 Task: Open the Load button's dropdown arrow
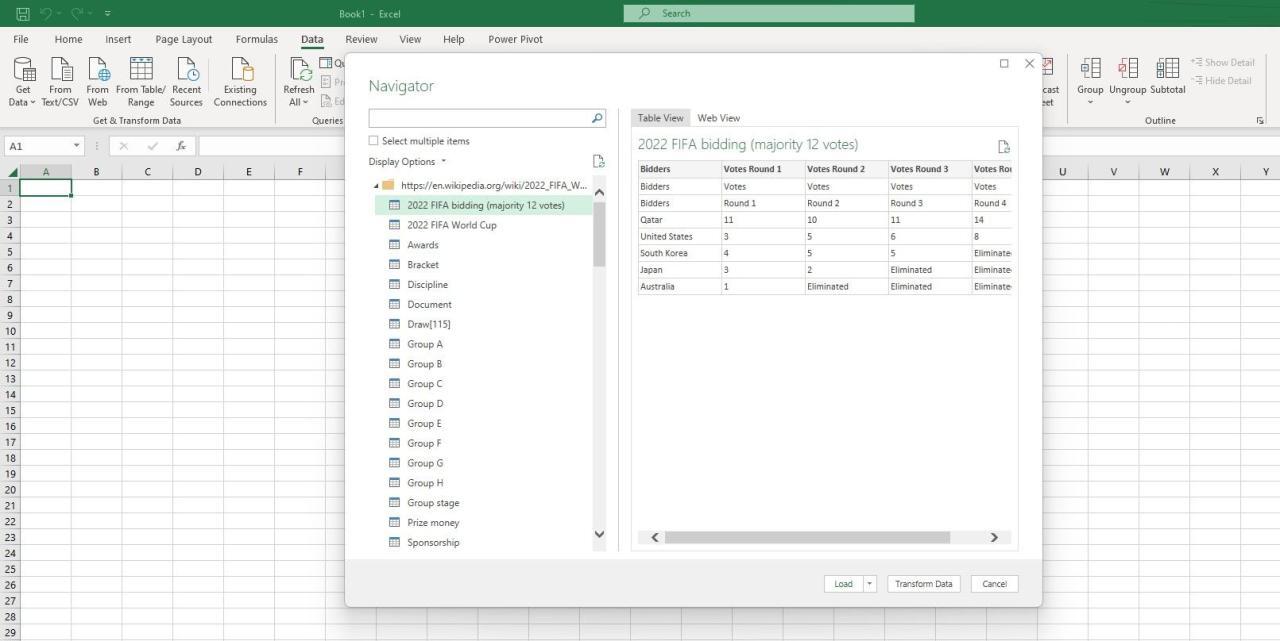point(868,583)
